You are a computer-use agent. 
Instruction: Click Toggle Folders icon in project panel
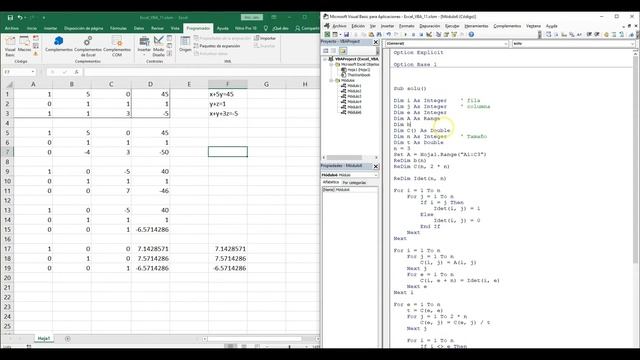point(342,51)
